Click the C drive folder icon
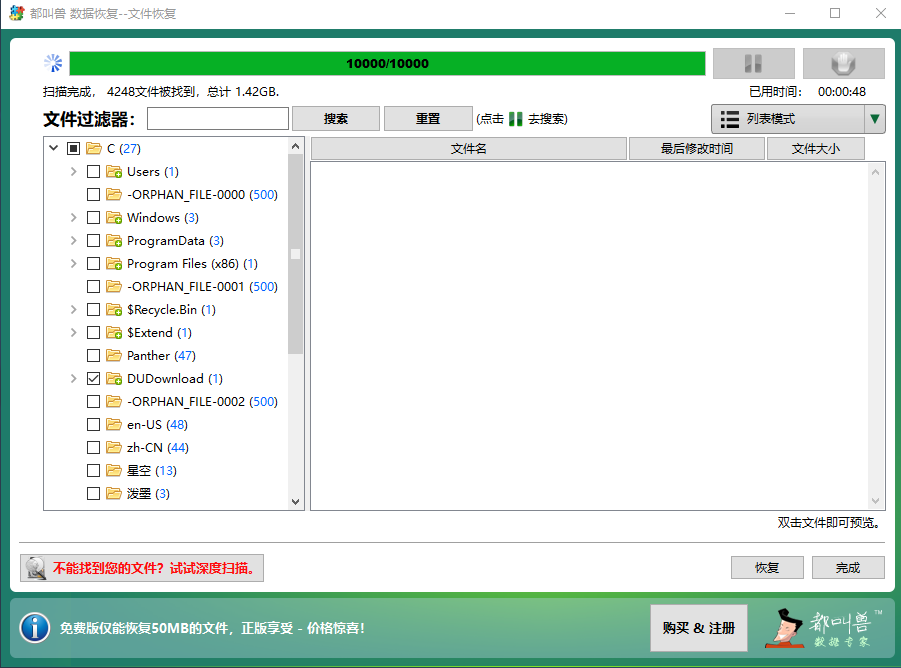This screenshot has width=901, height=668. point(94,149)
